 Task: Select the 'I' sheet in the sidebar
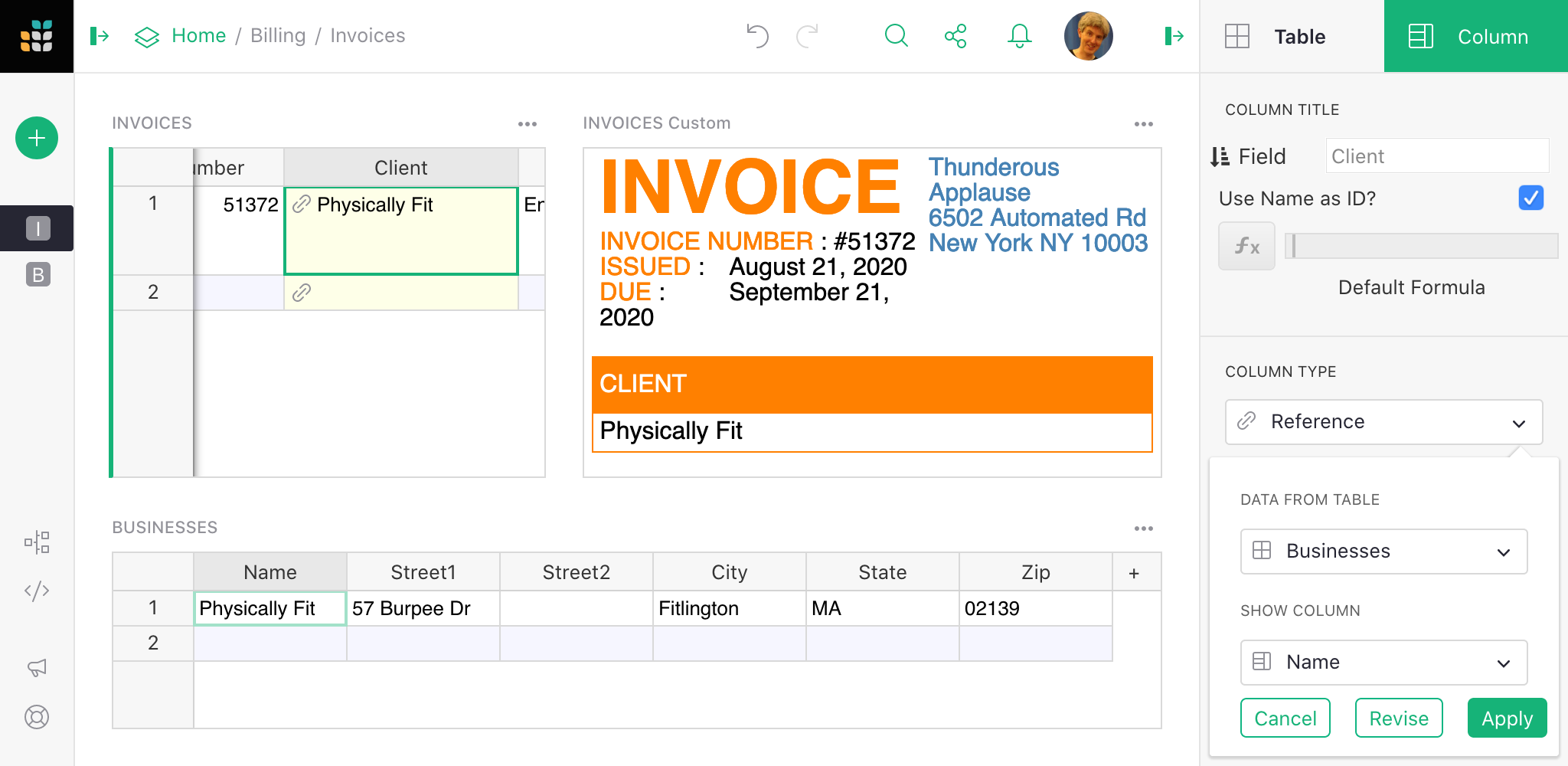[x=36, y=228]
